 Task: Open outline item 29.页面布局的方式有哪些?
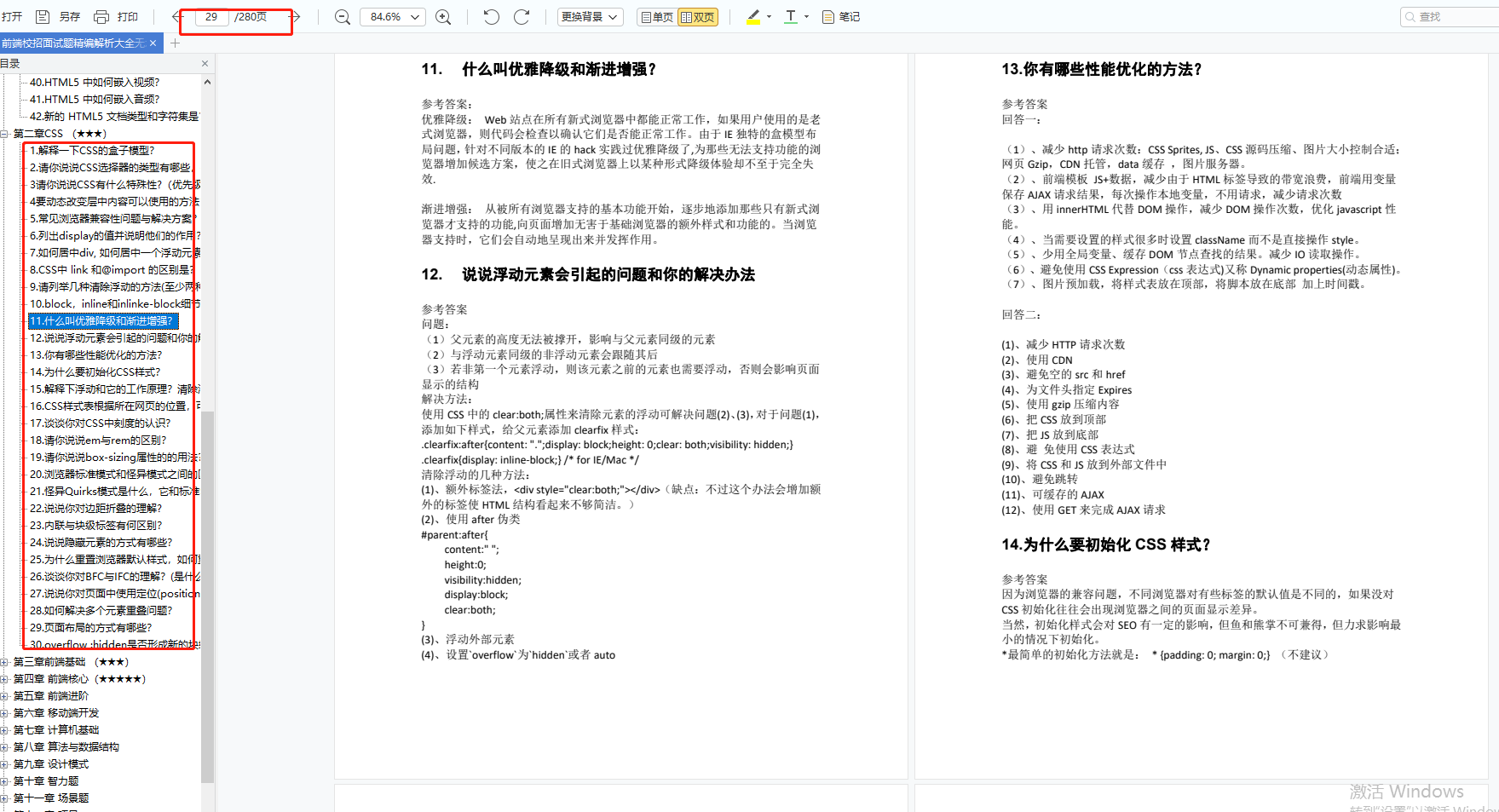[90, 628]
